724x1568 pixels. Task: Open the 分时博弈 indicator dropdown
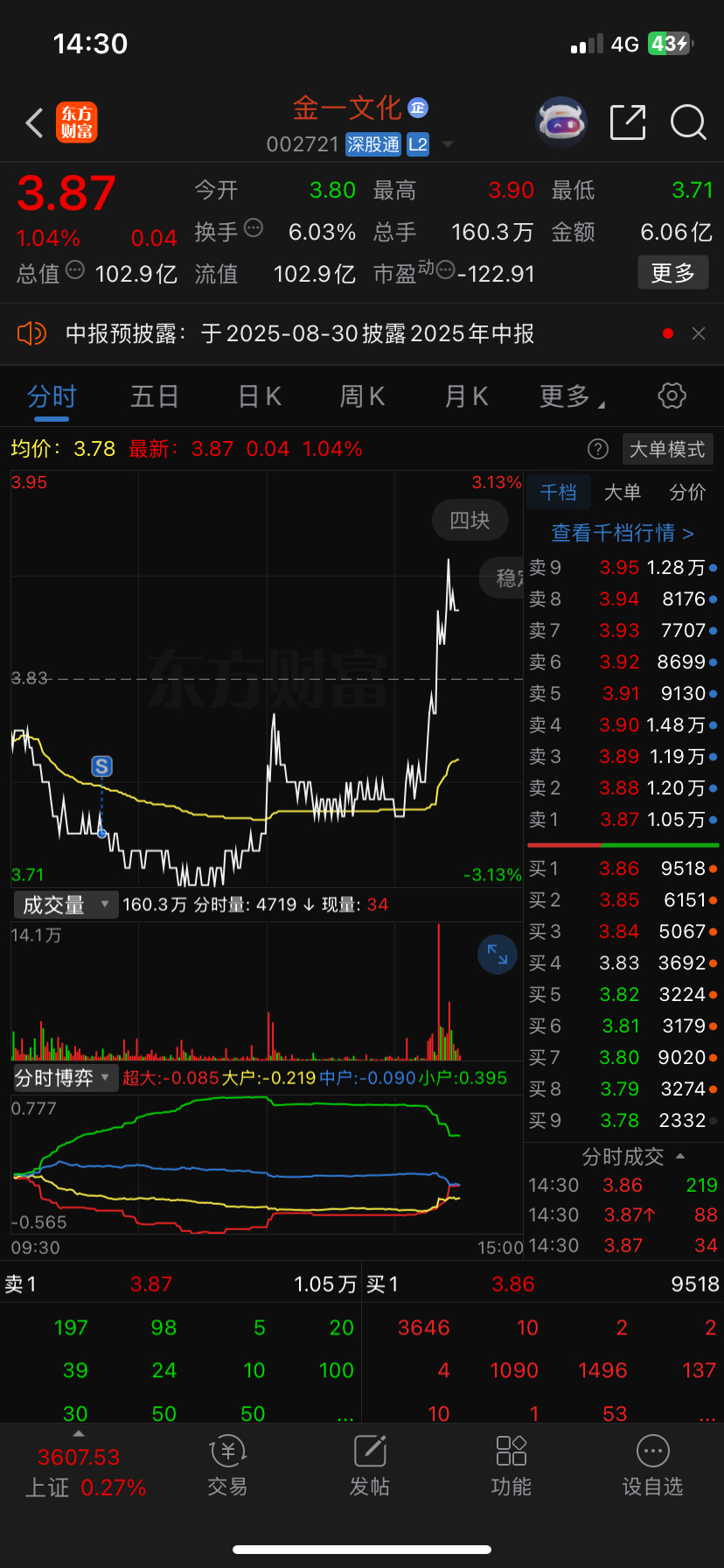click(66, 1078)
